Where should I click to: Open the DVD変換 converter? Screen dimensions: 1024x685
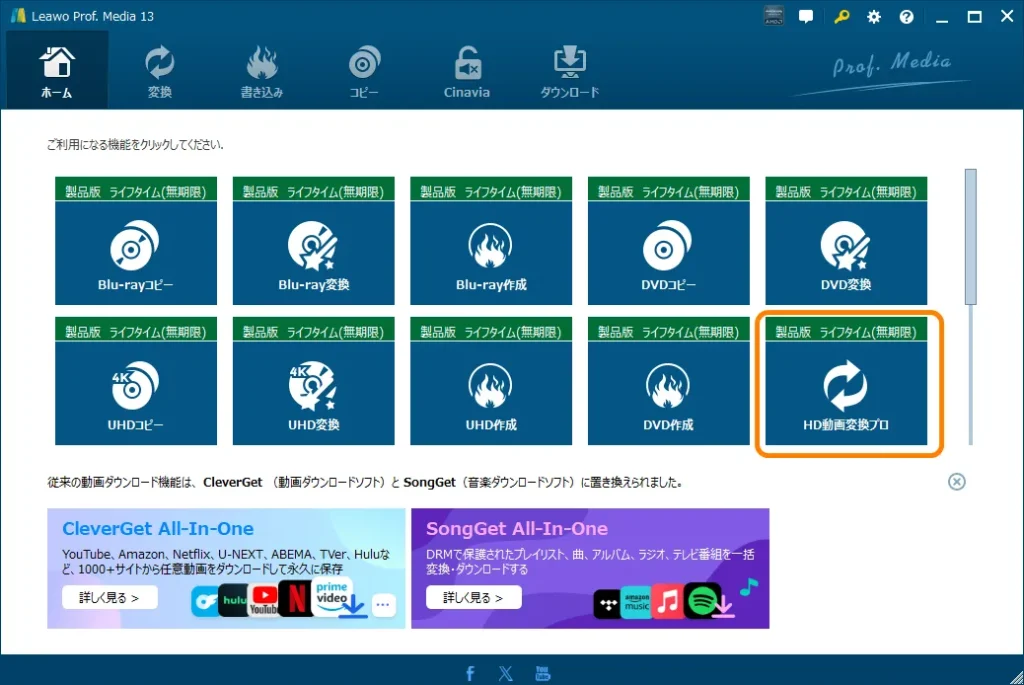click(x=846, y=250)
